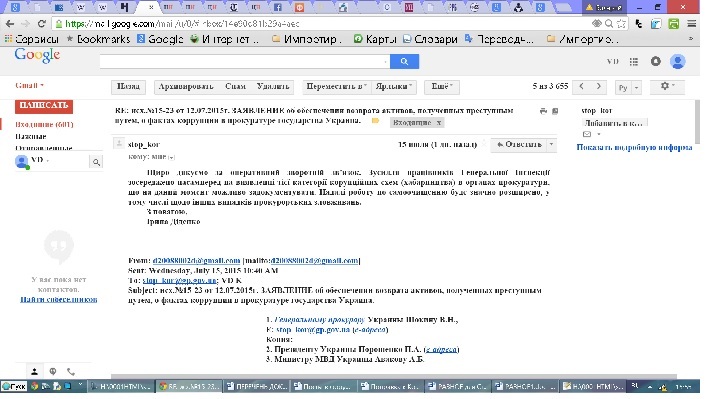Click the system tray show hidden icons arrow

pos(650,387)
